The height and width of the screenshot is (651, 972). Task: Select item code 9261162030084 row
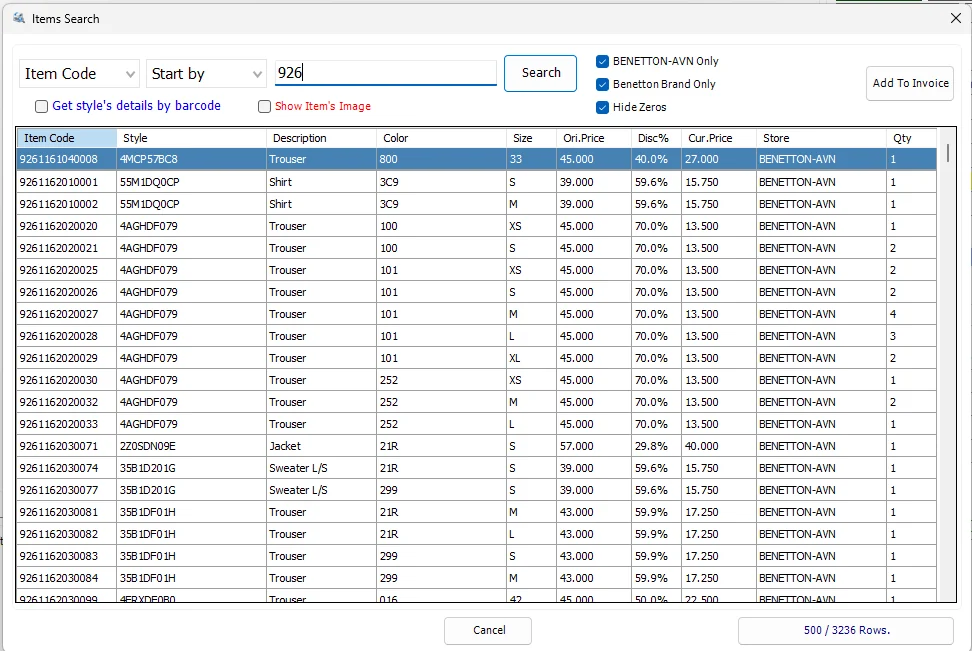[476, 578]
